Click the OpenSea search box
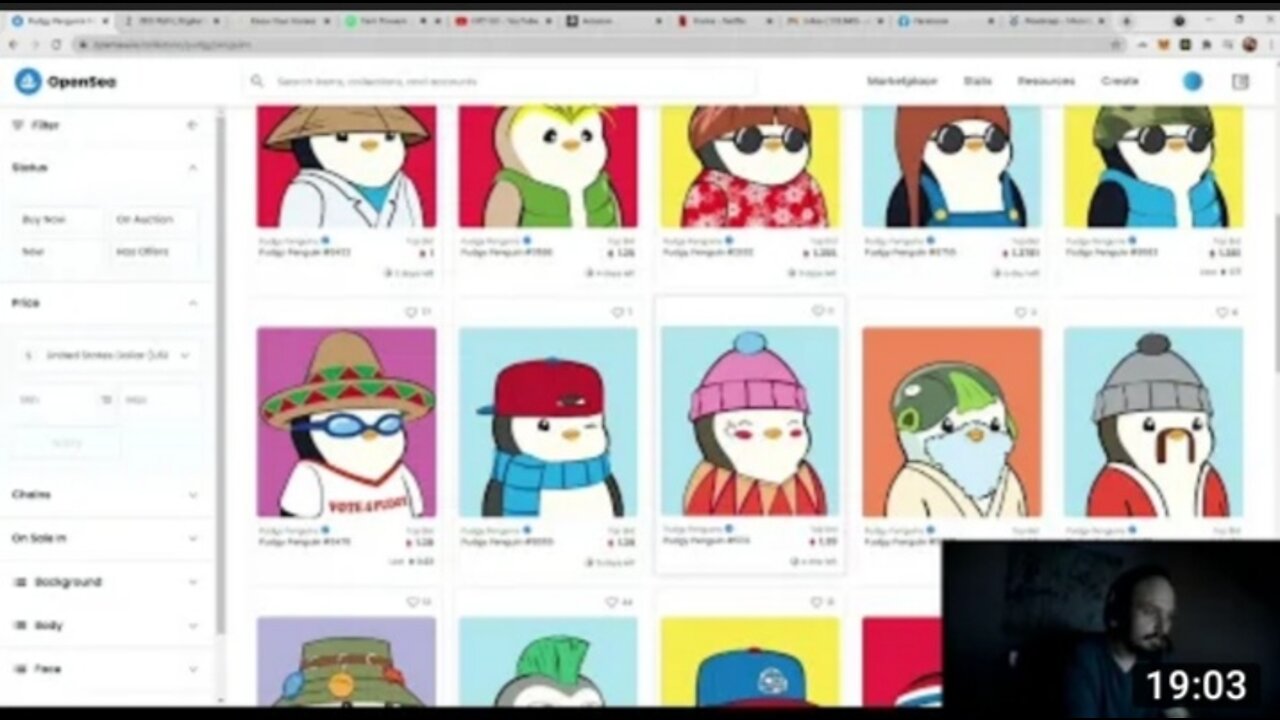The height and width of the screenshot is (720, 1280). (500, 81)
